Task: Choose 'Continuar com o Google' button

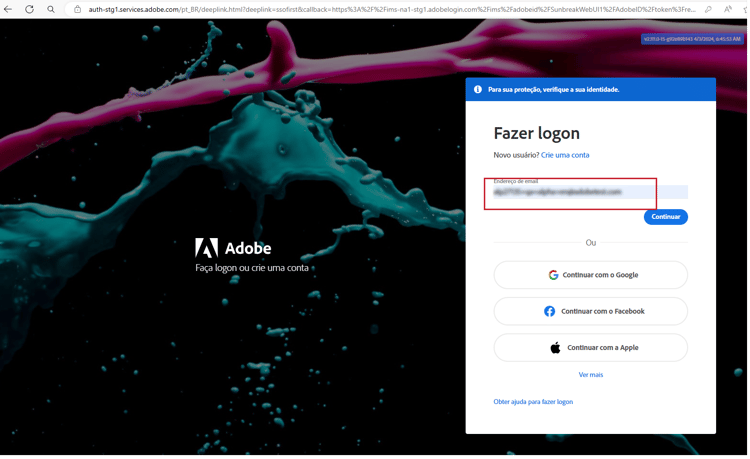Action: coord(591,275)
